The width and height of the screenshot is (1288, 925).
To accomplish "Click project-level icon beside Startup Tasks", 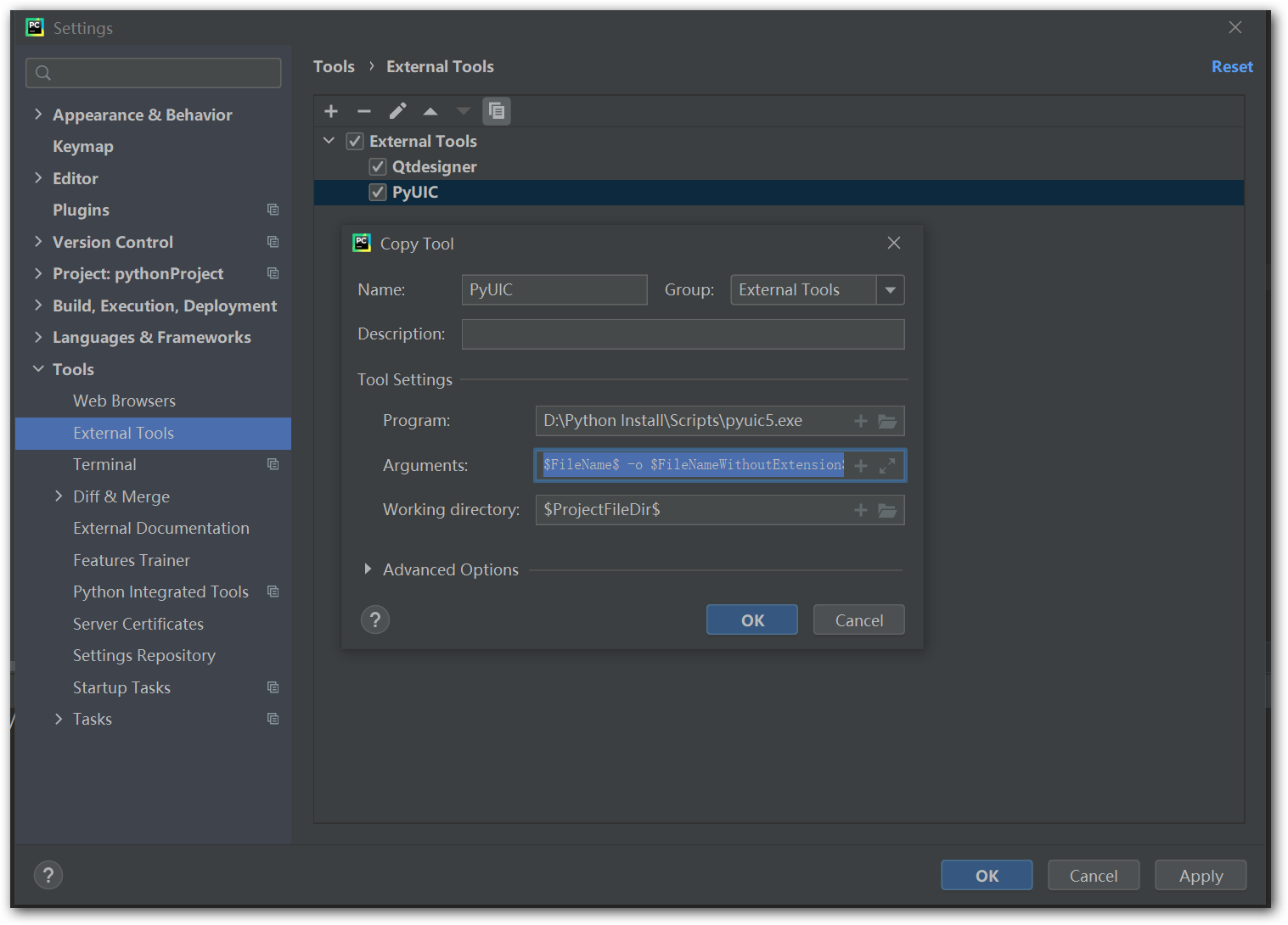I will [x=273, y=687].
